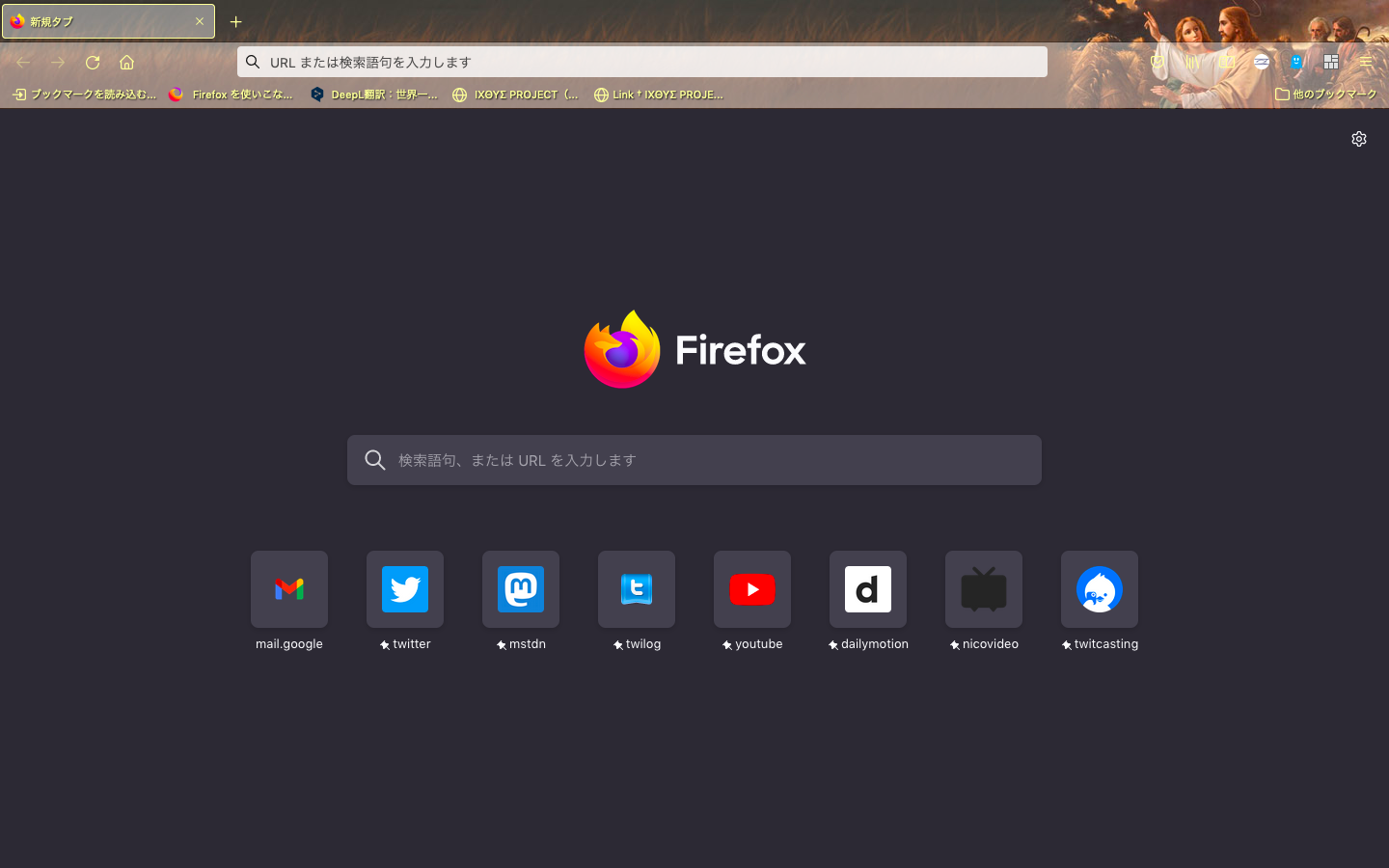Click the twilog label under its tile

pyautogui.click(x=643, y=644)
